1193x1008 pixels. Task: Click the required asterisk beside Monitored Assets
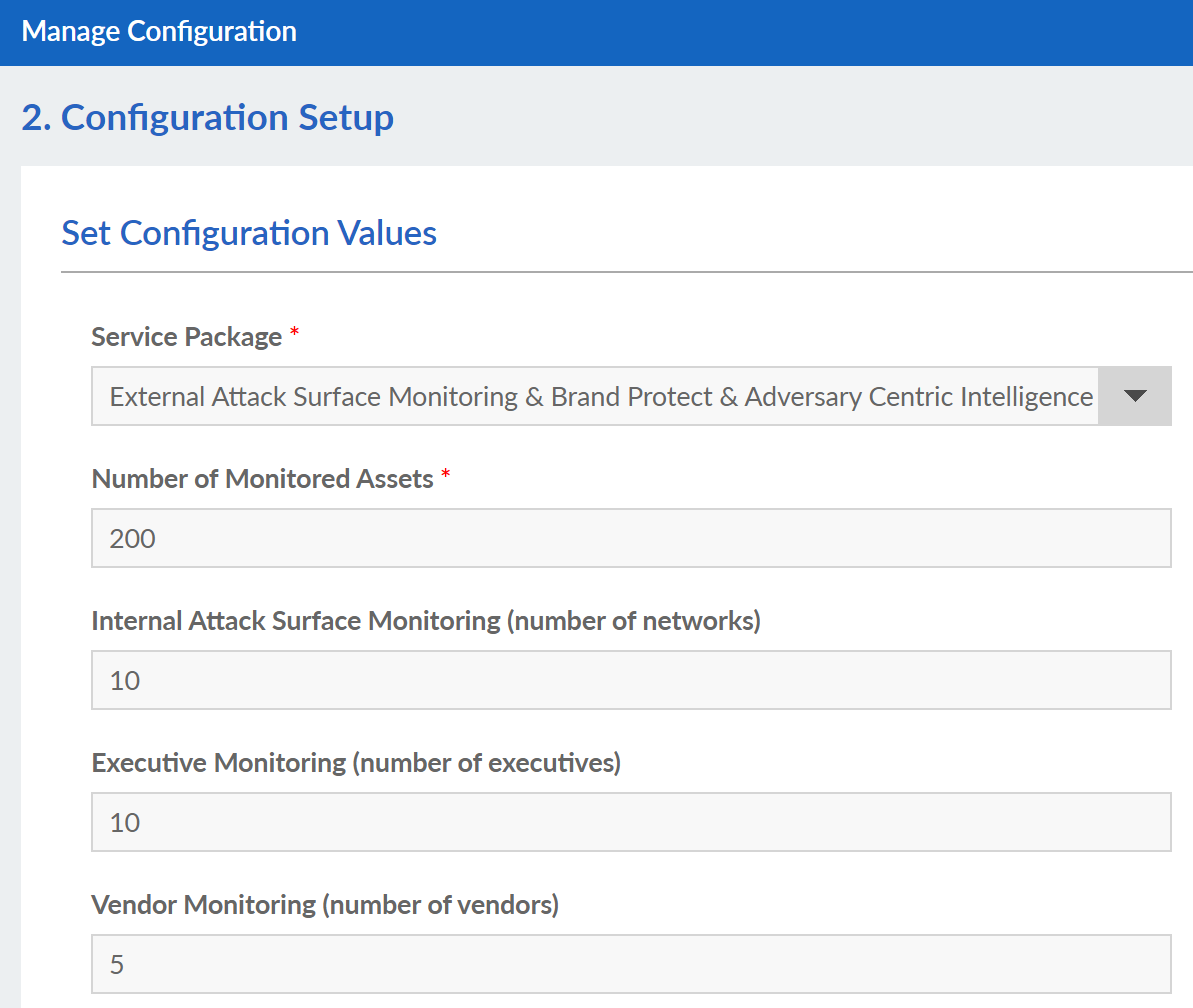(x=446, y=478)
